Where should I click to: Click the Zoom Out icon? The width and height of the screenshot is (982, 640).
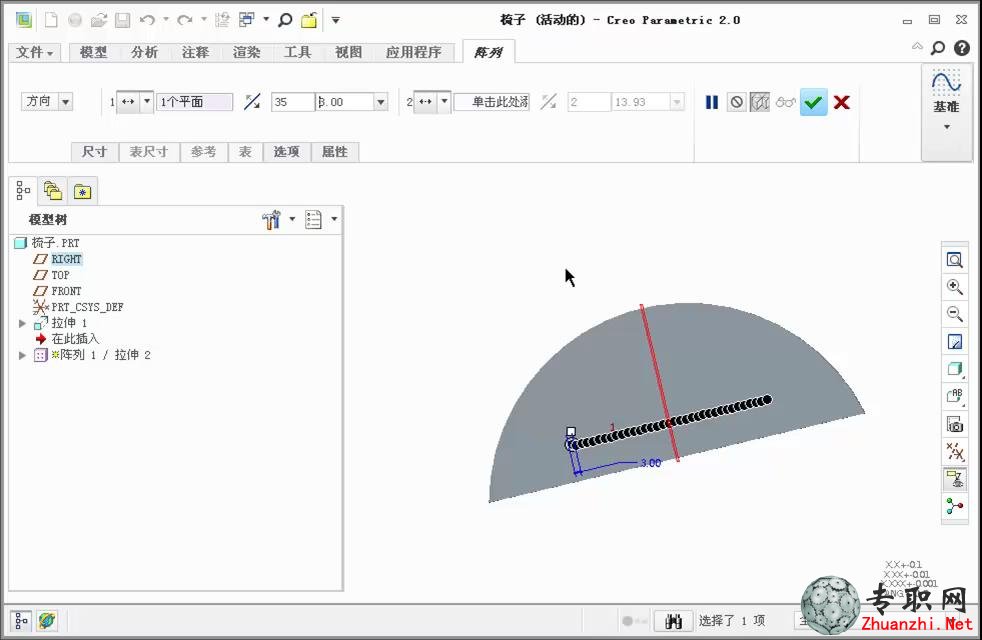[954, 314]
